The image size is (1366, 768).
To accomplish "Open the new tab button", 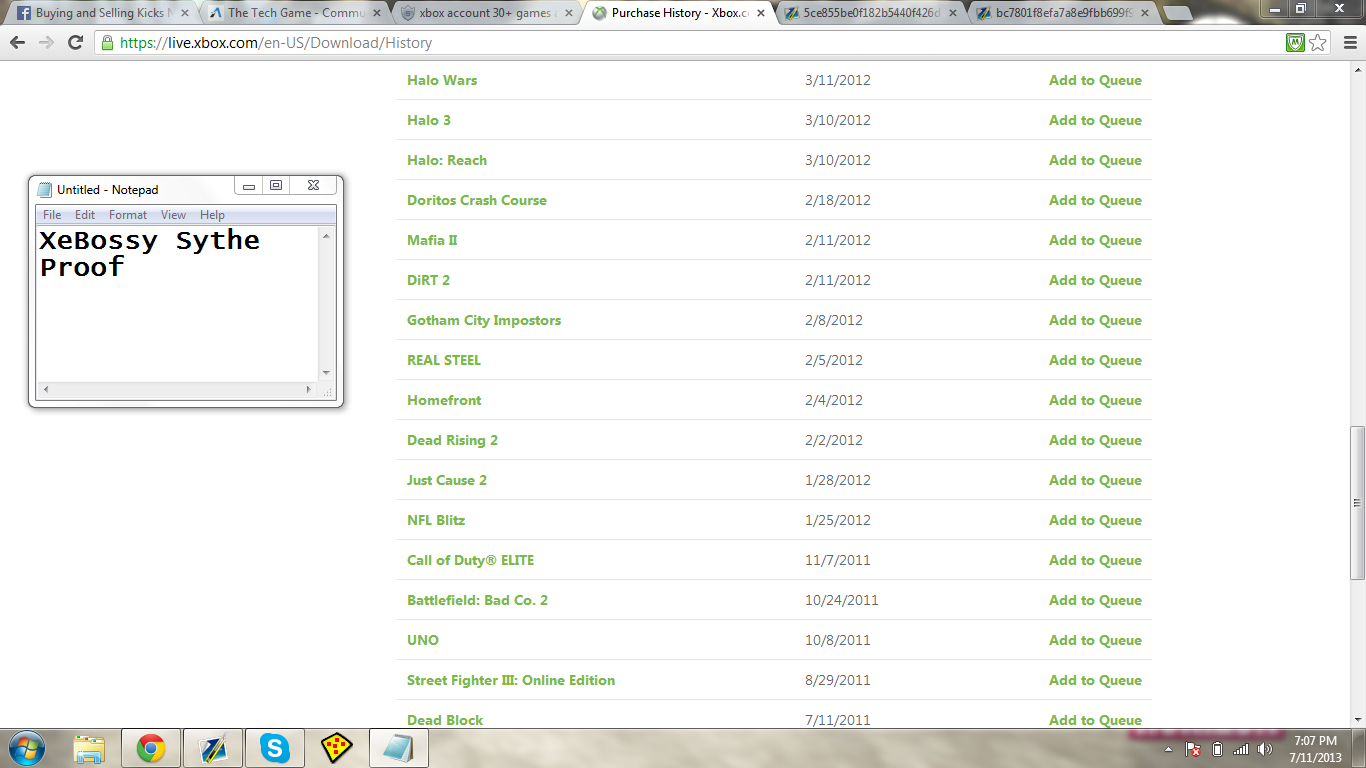I will 1178,13.
